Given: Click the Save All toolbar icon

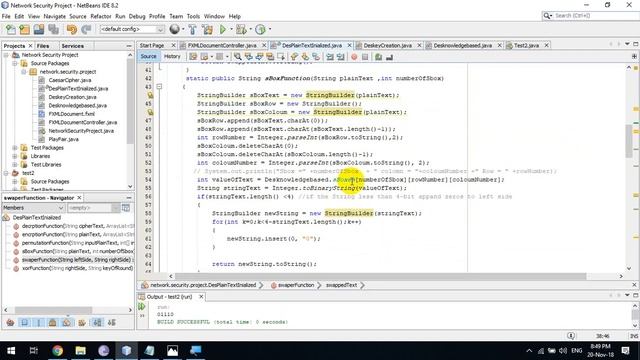Looking at the screenshot, I should tap(53, 29).
